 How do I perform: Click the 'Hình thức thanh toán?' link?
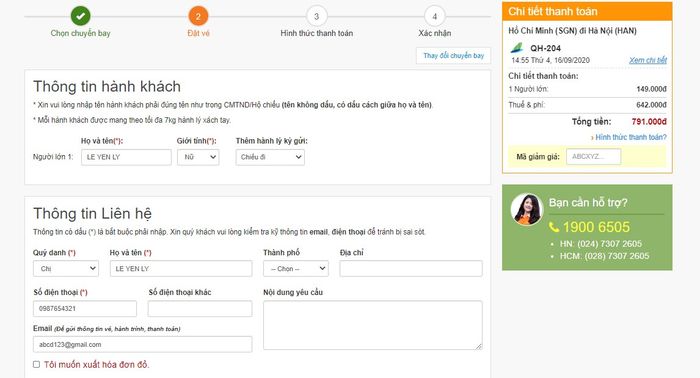click(630, 137)
